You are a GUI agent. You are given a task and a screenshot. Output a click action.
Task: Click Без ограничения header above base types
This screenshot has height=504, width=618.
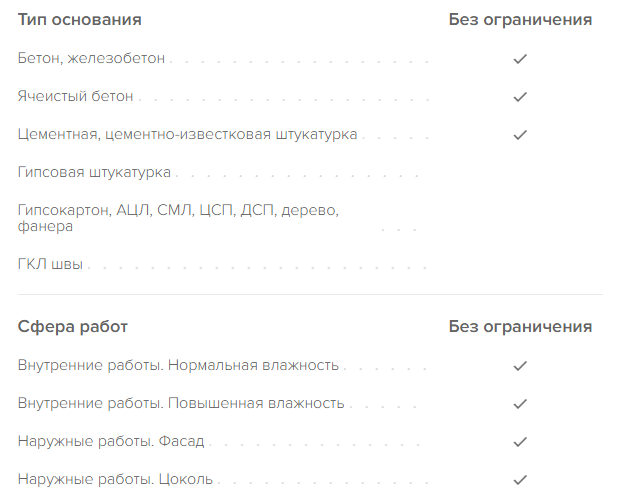(x=519, y=20)
